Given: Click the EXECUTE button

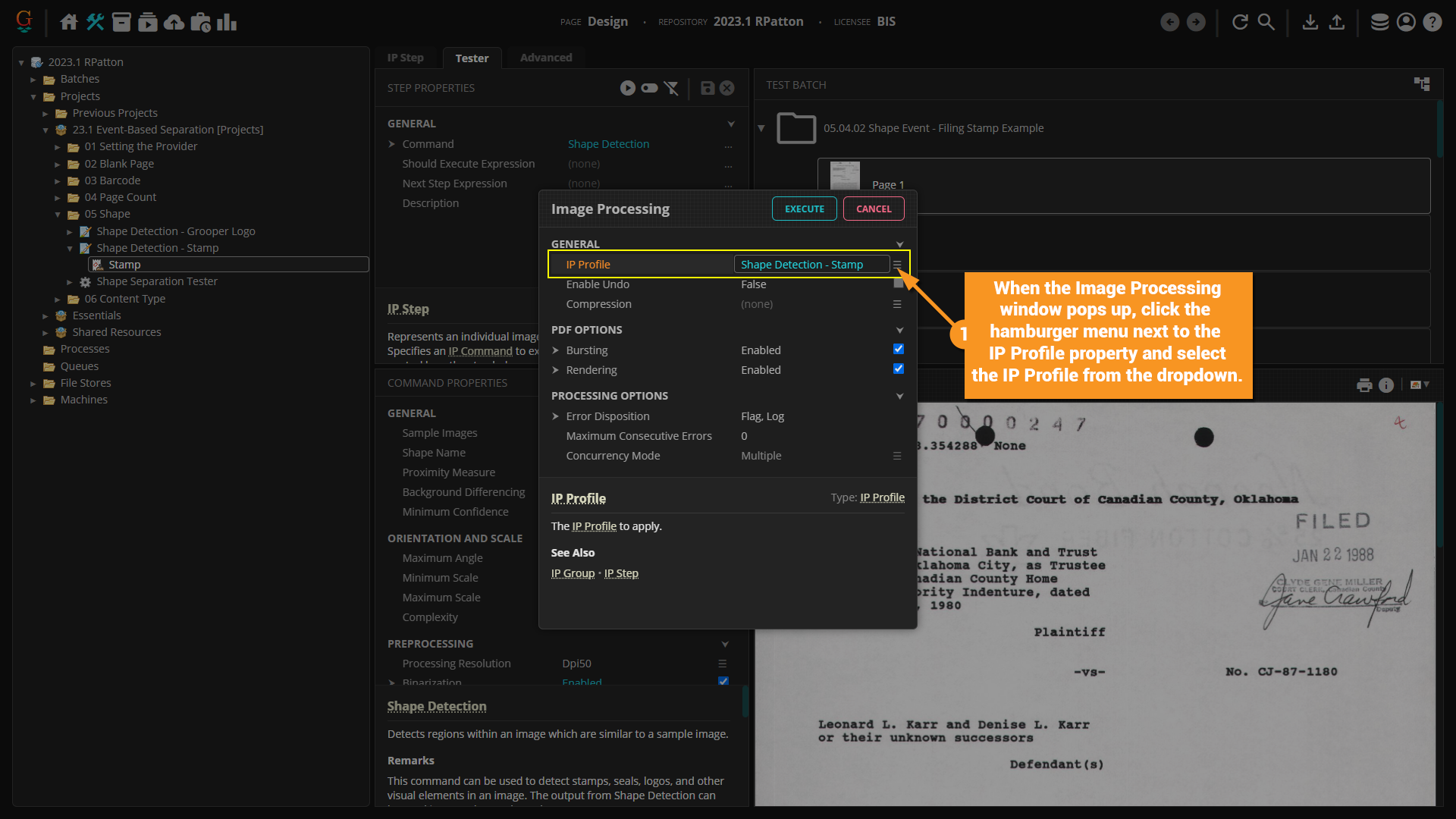Looking at the screenshot, I should click(804, 209).
